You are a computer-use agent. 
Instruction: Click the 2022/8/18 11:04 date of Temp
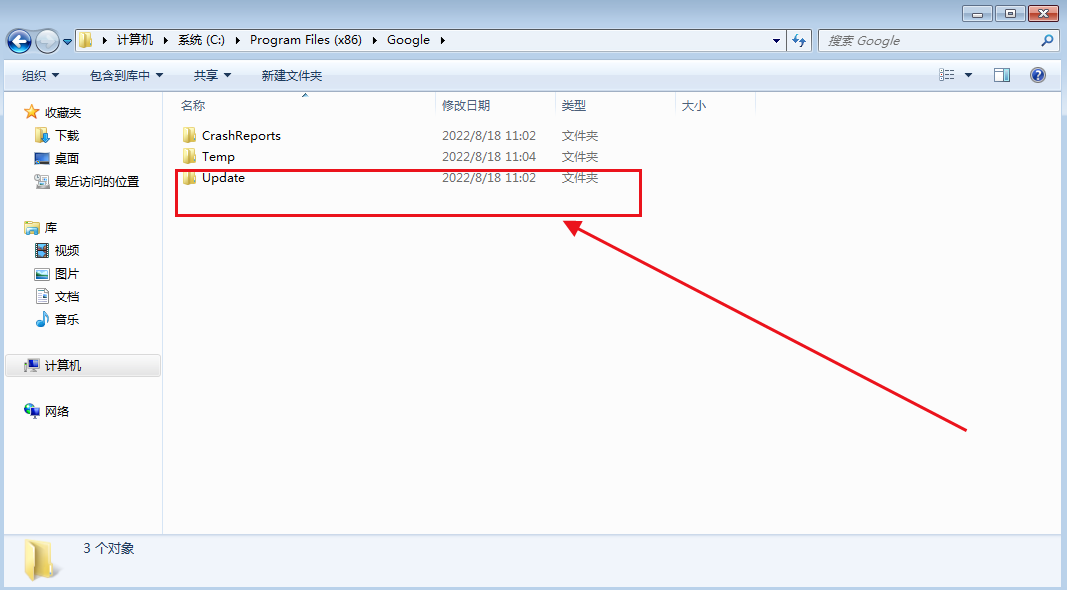coord(489,157)
